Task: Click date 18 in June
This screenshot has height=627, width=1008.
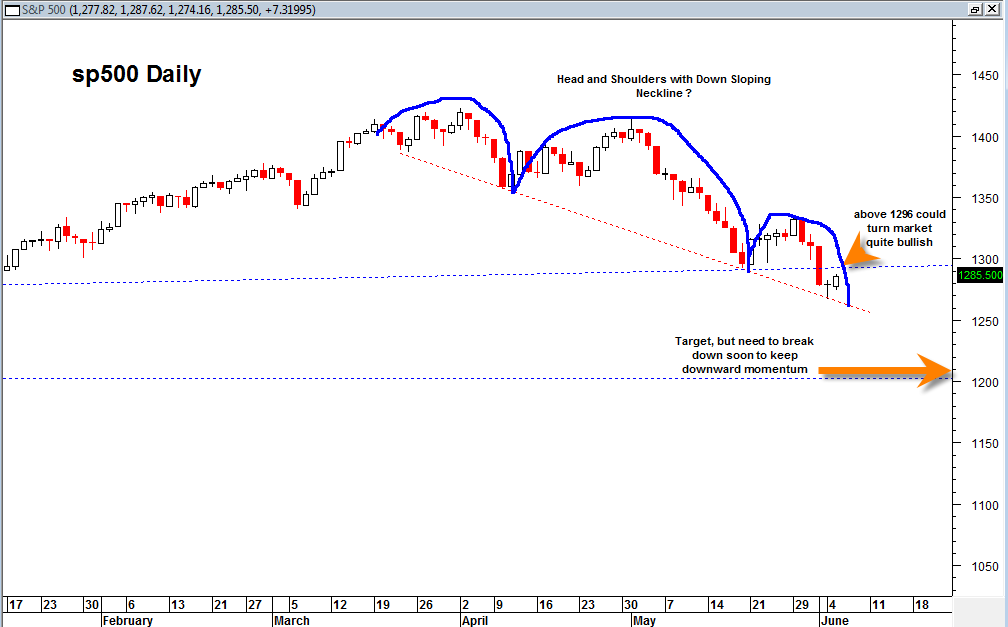Action: point(922,604)
